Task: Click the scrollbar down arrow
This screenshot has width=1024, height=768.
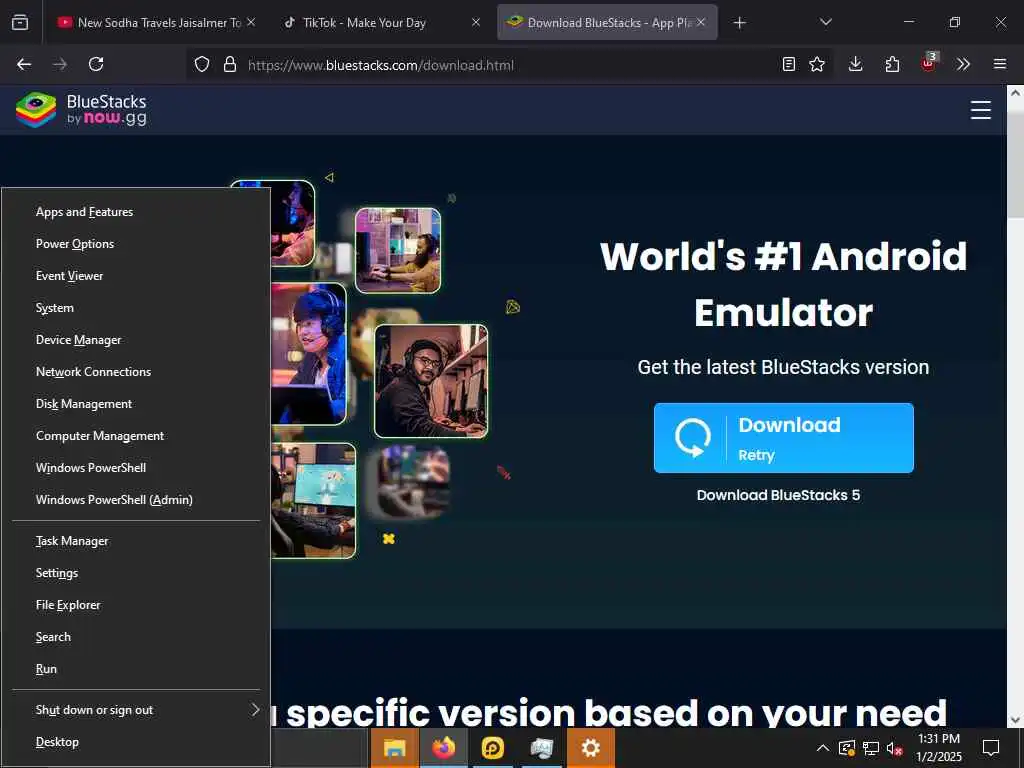Action: click(x=1016, y=720)
